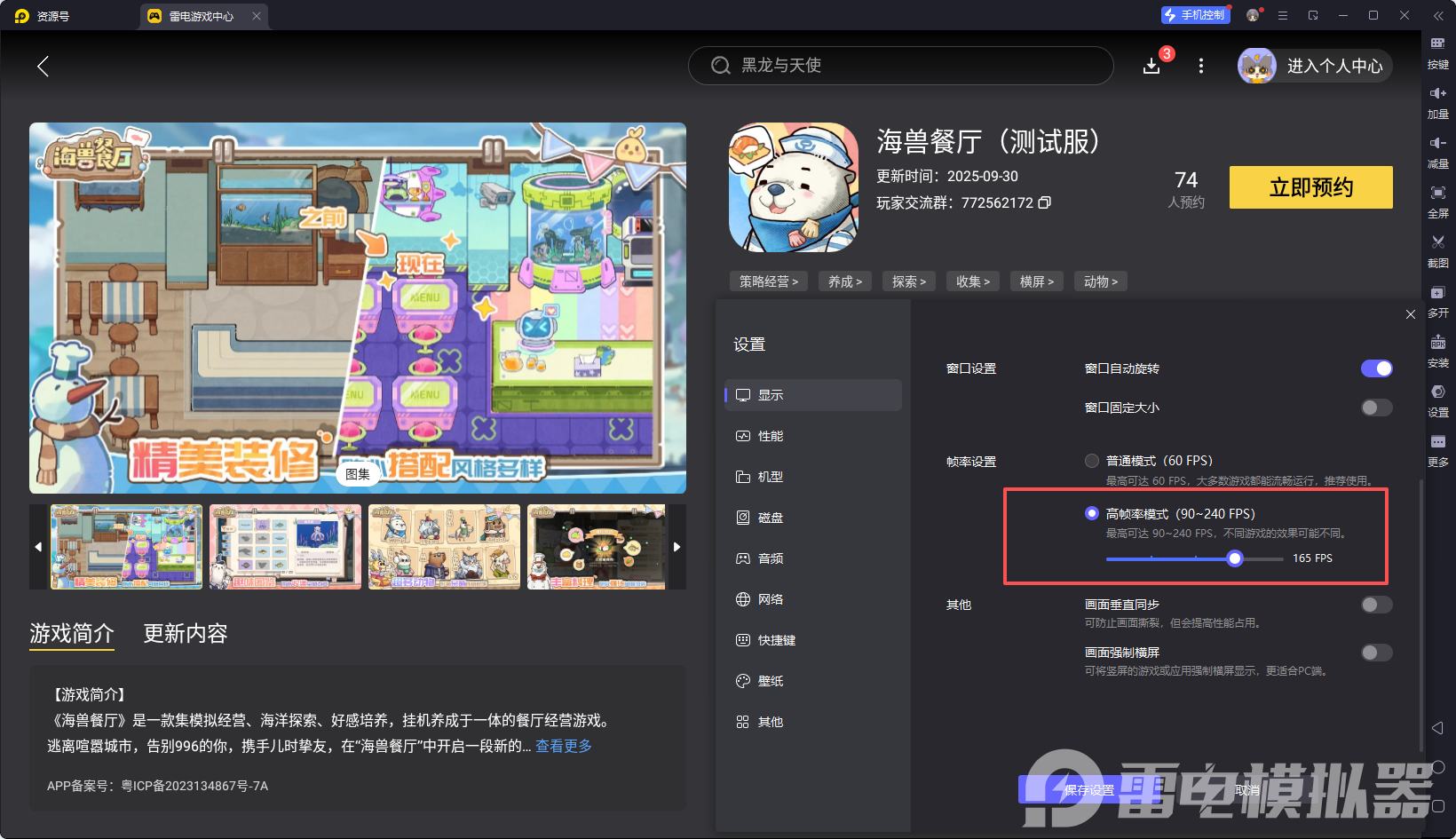Switch to the 更新内容 tab

pyautogui.click(x=186, y=633)
